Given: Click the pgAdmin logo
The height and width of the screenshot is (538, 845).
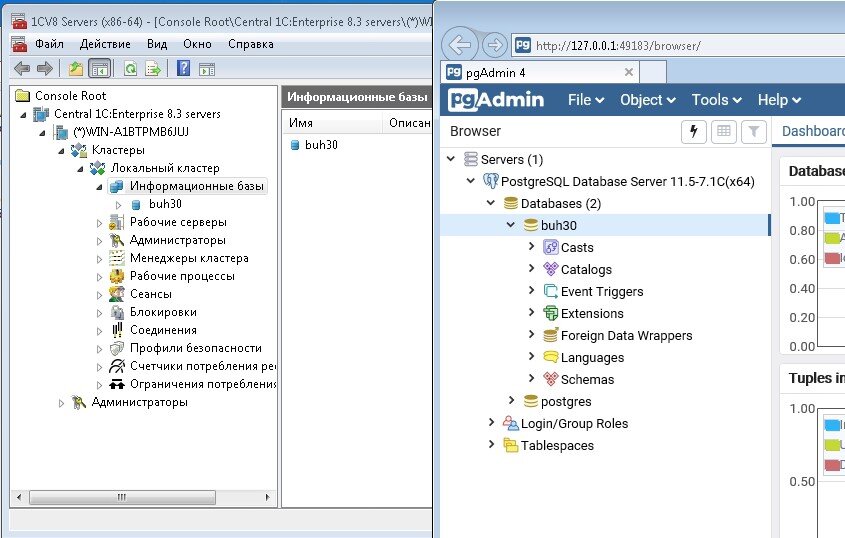Looking at the screenshot, I should (496, 100).
